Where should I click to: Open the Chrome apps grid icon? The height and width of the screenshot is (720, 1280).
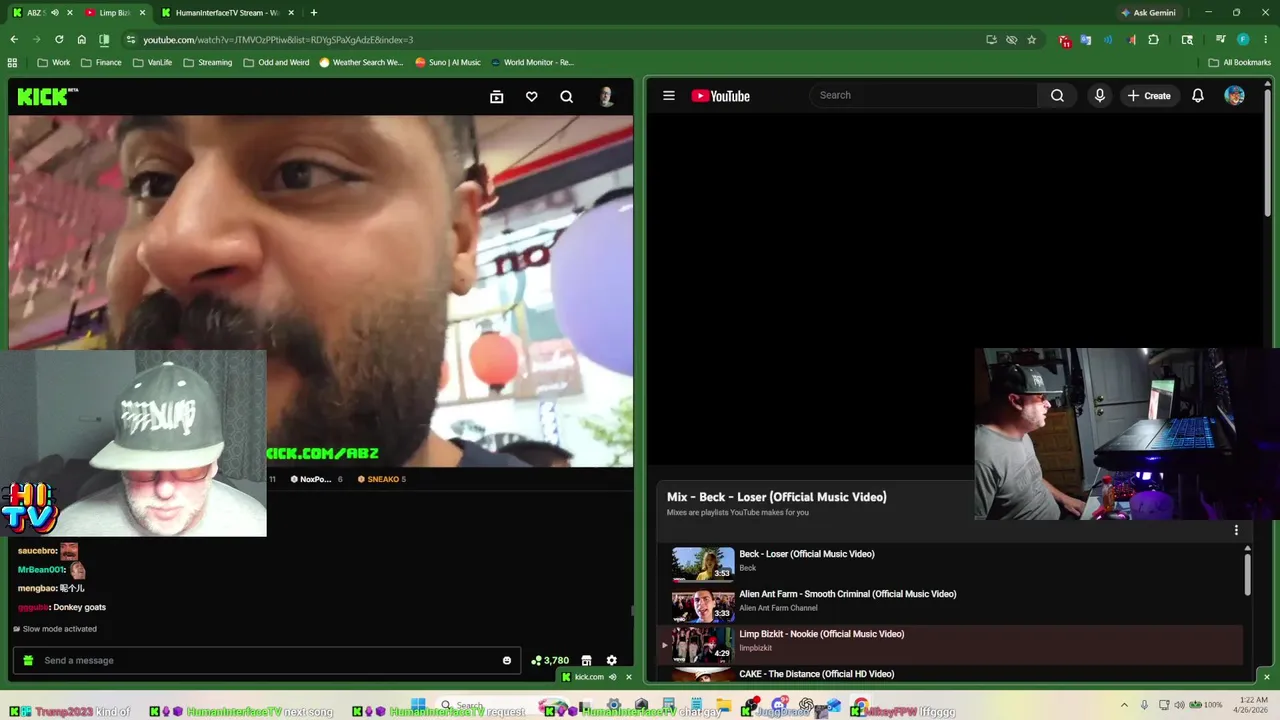pyautogui.click(x=12, y=62)
